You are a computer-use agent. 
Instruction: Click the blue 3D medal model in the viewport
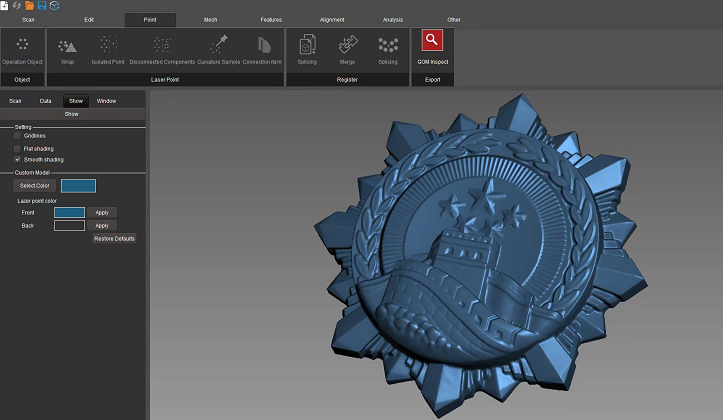tap(480, 258)
